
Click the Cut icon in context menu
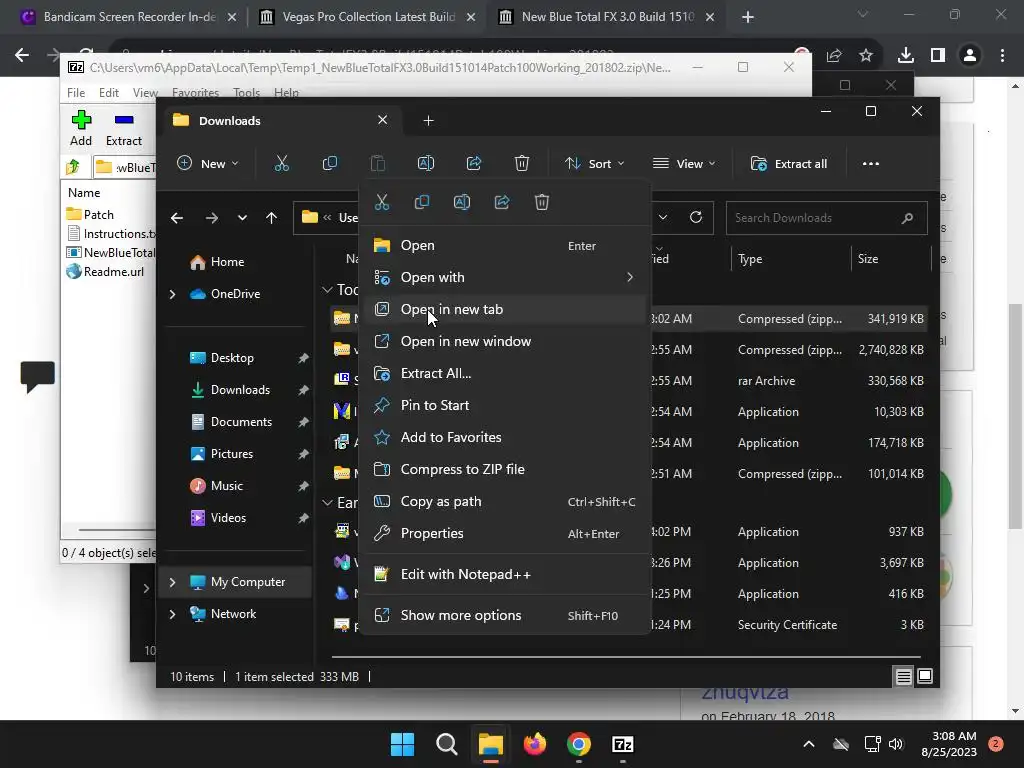click(382, 202)
